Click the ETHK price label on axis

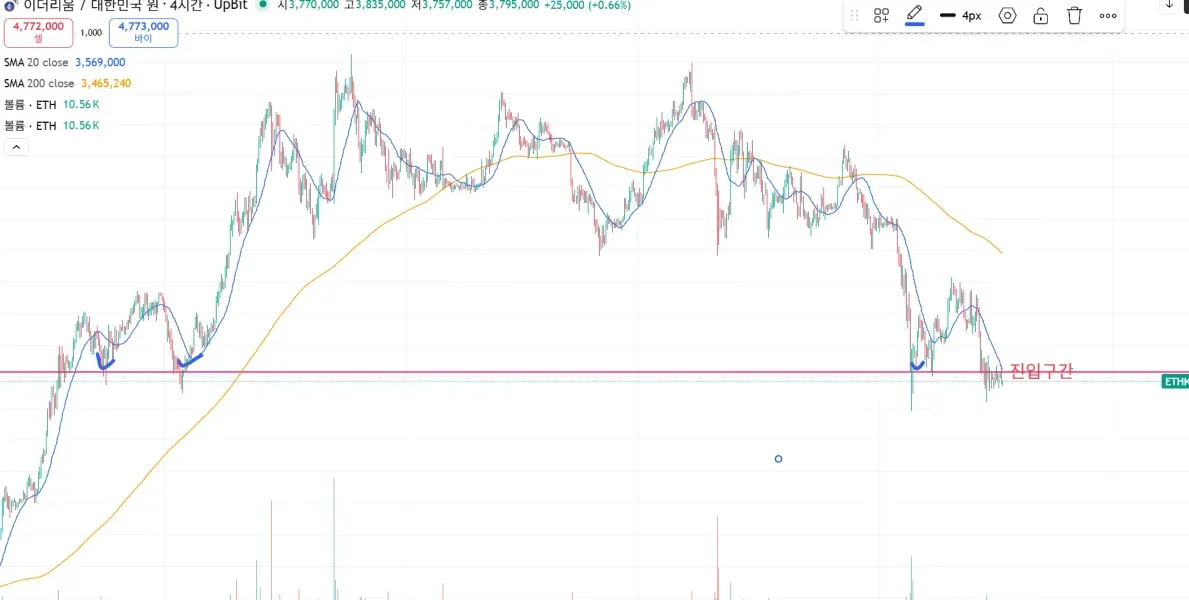click(x=1175, y=382)
